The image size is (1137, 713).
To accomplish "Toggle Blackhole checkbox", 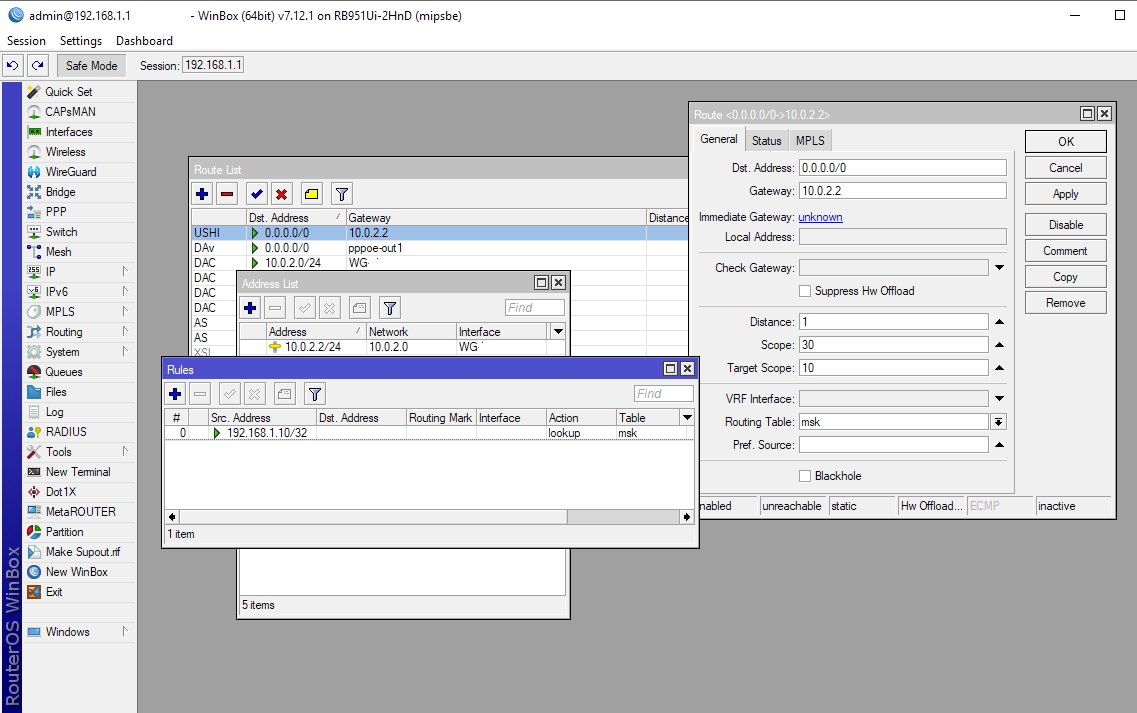I will tap(805, 476).
